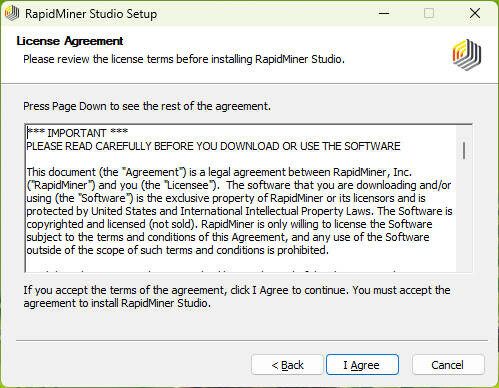This screenshot has width=499, height=388.
Task: Cancel the RapidMiner Studio setup
Action: point(448,365)
